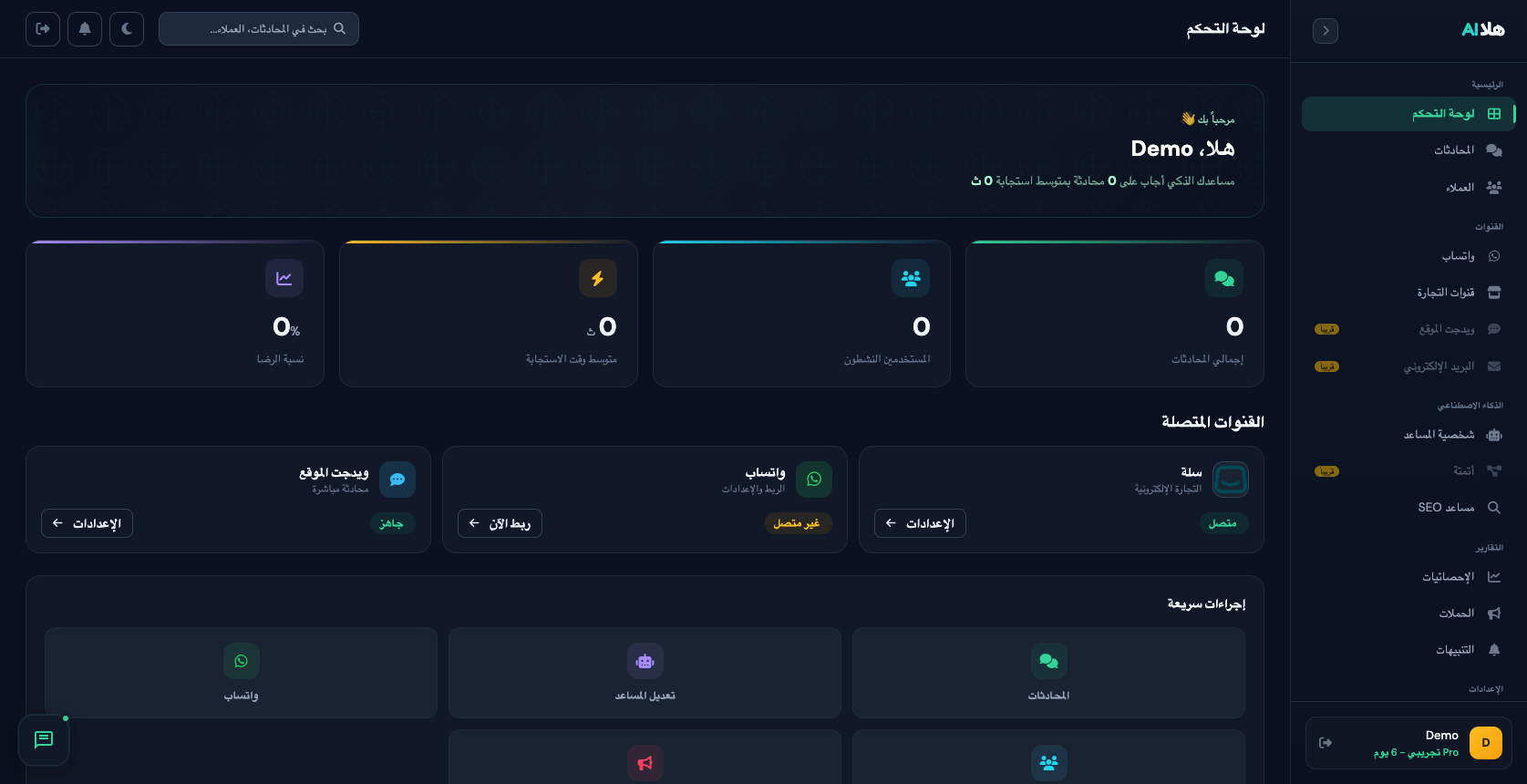Select لوحة التحكم in the sidebar
This screenshot has width=1527, height=784.
click(1408, 114)
